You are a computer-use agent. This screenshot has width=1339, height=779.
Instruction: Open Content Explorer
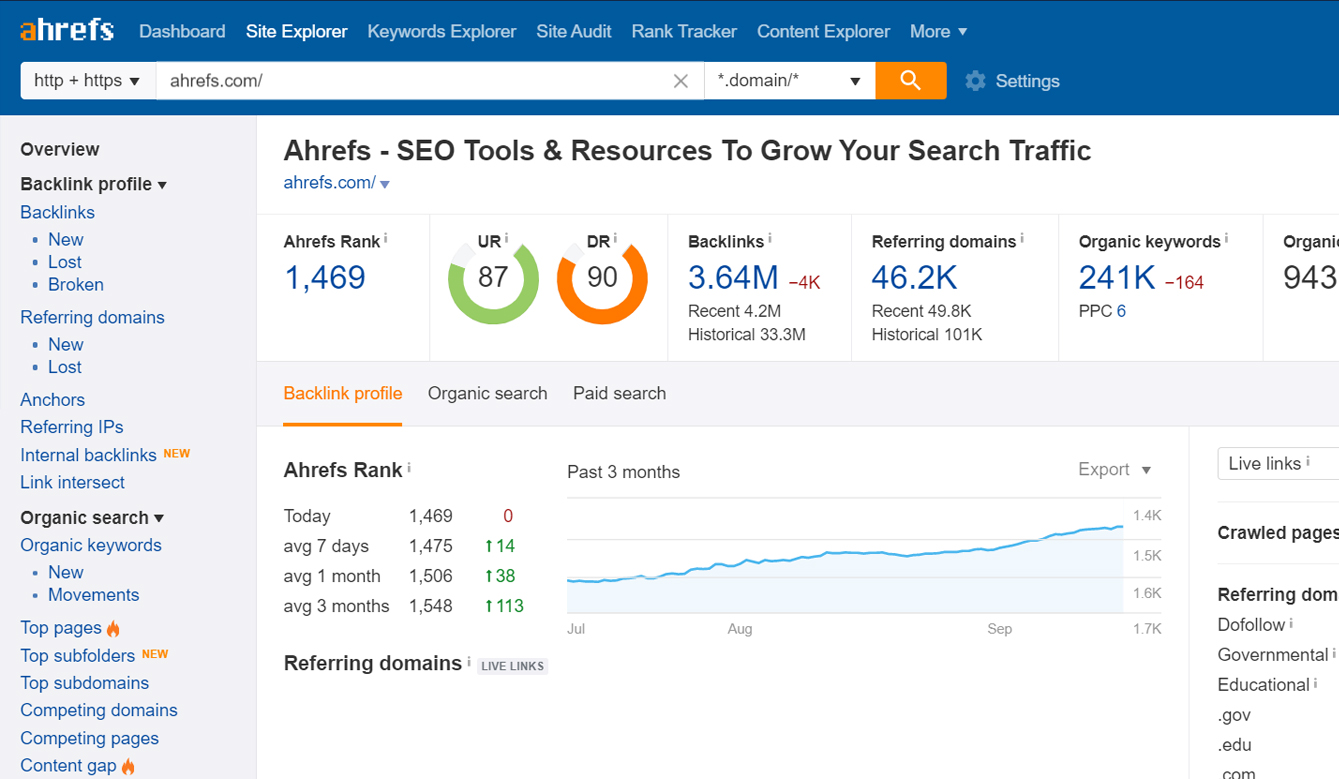[823, 31]
